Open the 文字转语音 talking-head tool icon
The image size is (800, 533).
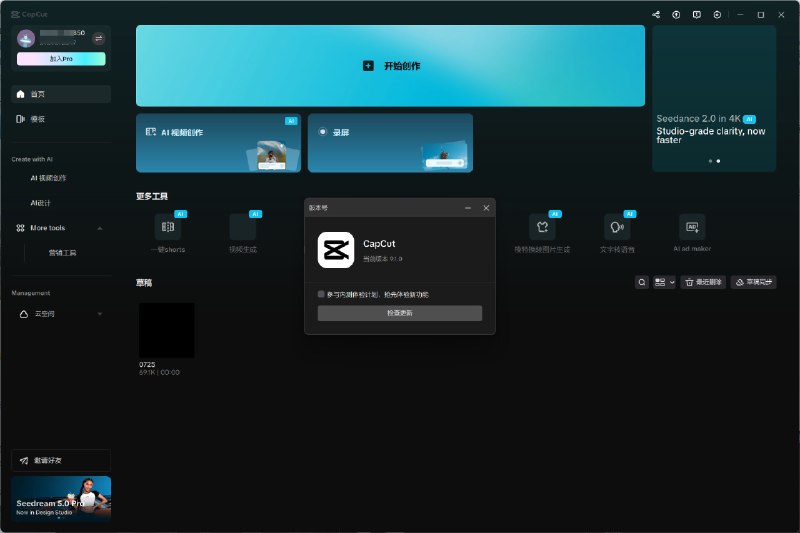coord(617,226)
